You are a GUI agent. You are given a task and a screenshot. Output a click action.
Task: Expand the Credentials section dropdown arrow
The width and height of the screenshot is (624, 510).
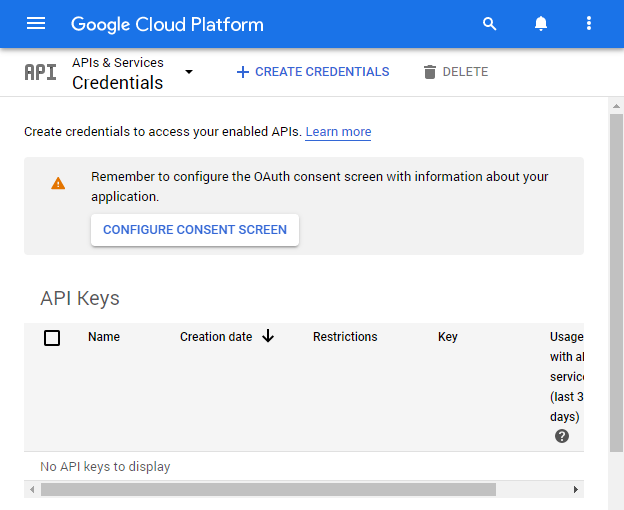(x=189, y=72)
